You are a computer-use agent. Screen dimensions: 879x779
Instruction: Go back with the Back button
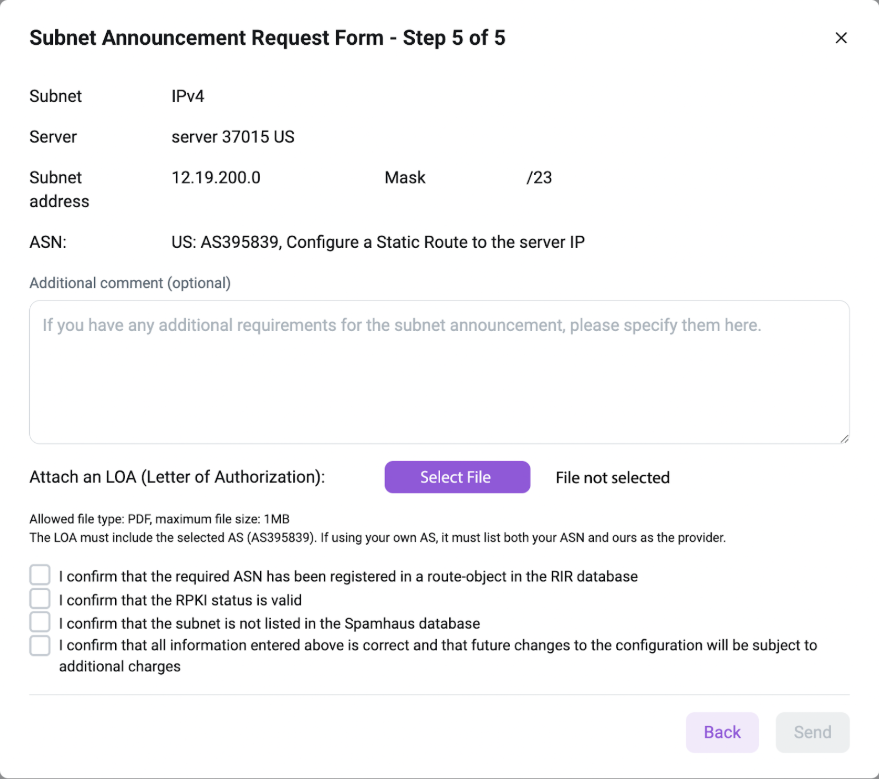[x=722, y=732]
